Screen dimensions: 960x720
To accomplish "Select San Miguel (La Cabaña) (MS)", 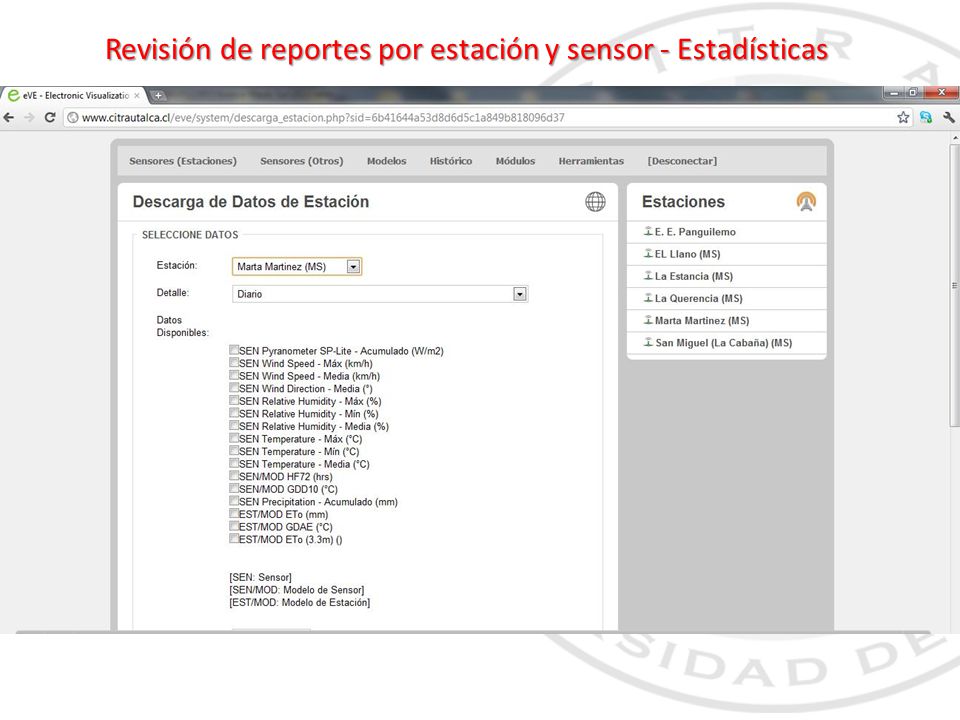I will [x=724, y=343].
